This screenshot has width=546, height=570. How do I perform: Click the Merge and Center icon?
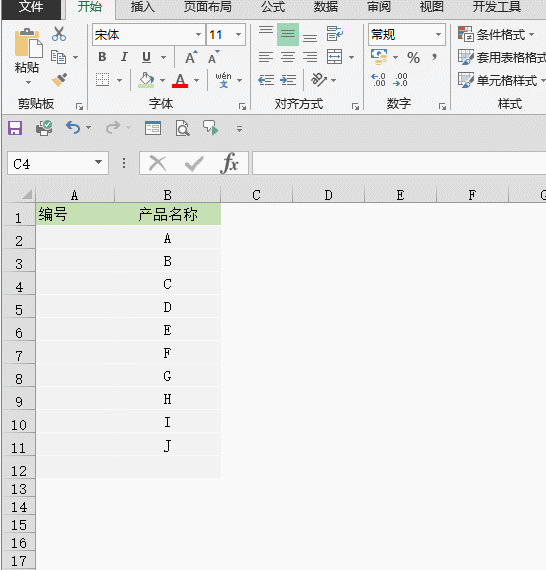(334, 57)
